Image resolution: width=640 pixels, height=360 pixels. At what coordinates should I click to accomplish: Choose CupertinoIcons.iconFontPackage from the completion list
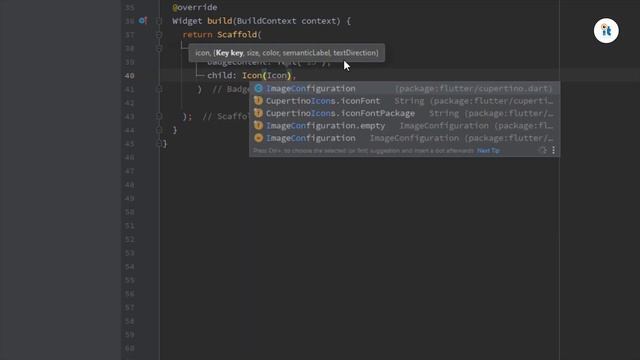404,113
